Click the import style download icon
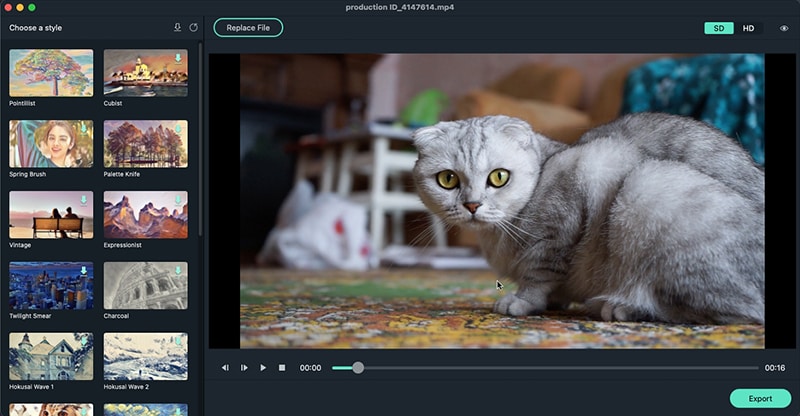Screen dimensions: 800x416 (177, 28)
